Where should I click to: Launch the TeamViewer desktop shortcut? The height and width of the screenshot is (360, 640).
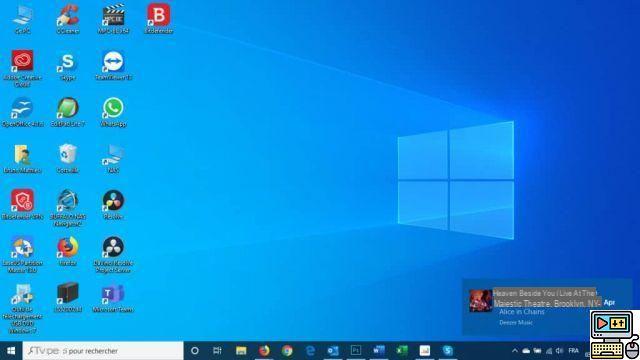(x=113, y=65)
